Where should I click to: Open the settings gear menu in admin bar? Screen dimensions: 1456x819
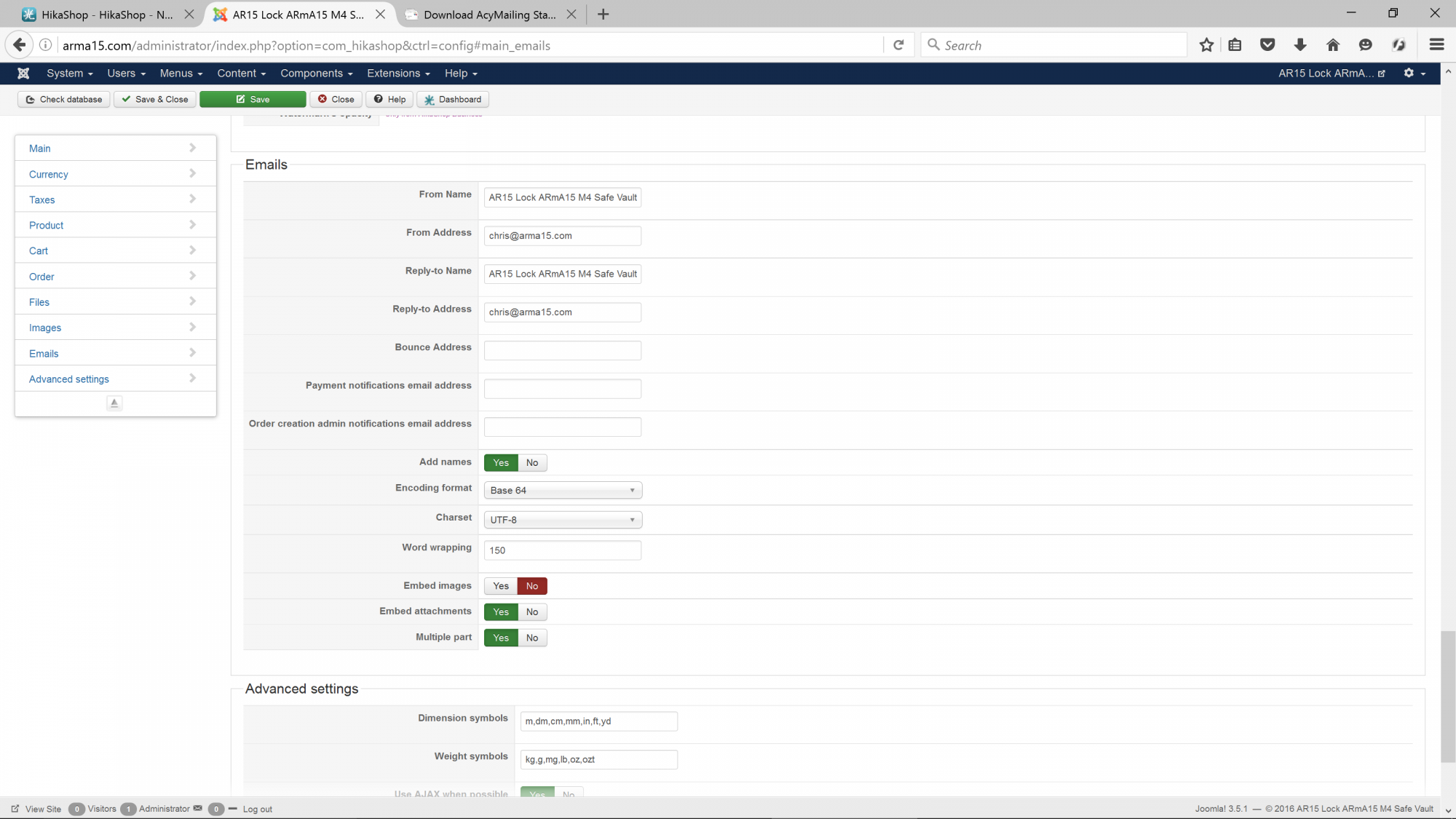pos(1414,74)
